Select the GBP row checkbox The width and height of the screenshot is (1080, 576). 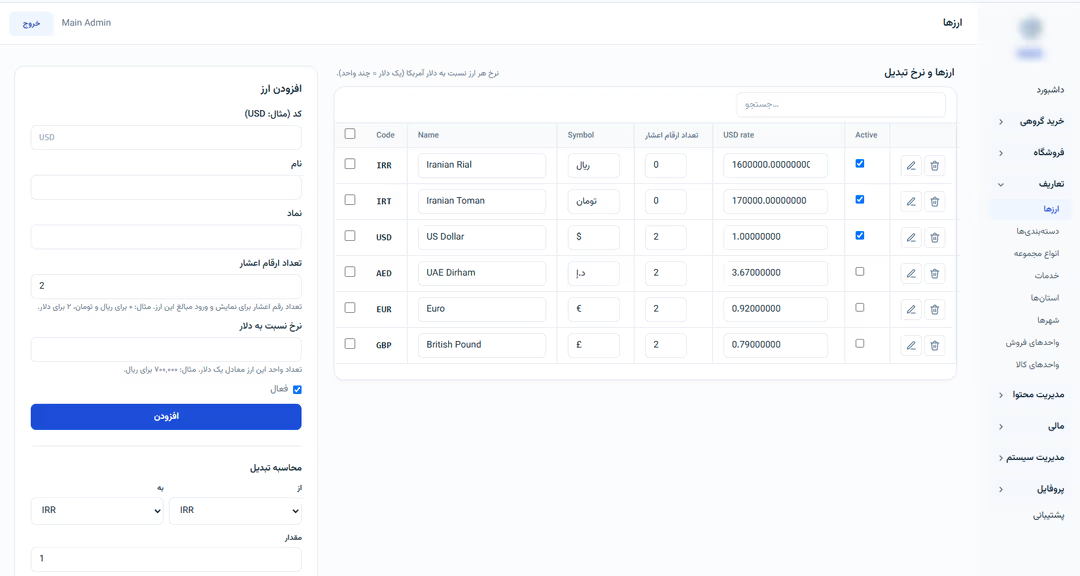(350, 344)
